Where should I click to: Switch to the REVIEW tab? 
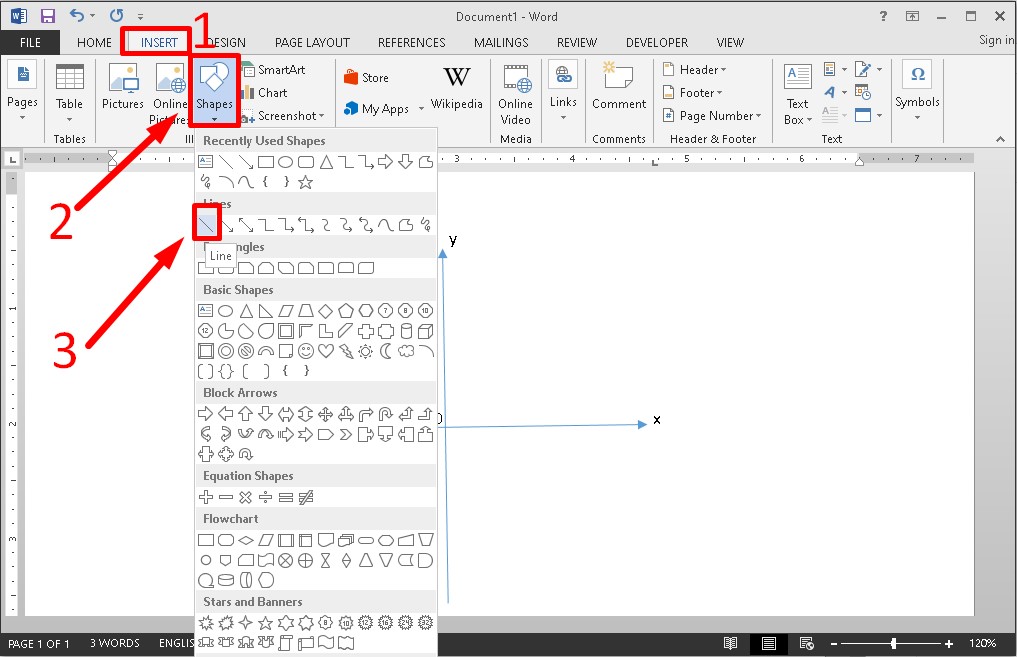pos(576,43)
